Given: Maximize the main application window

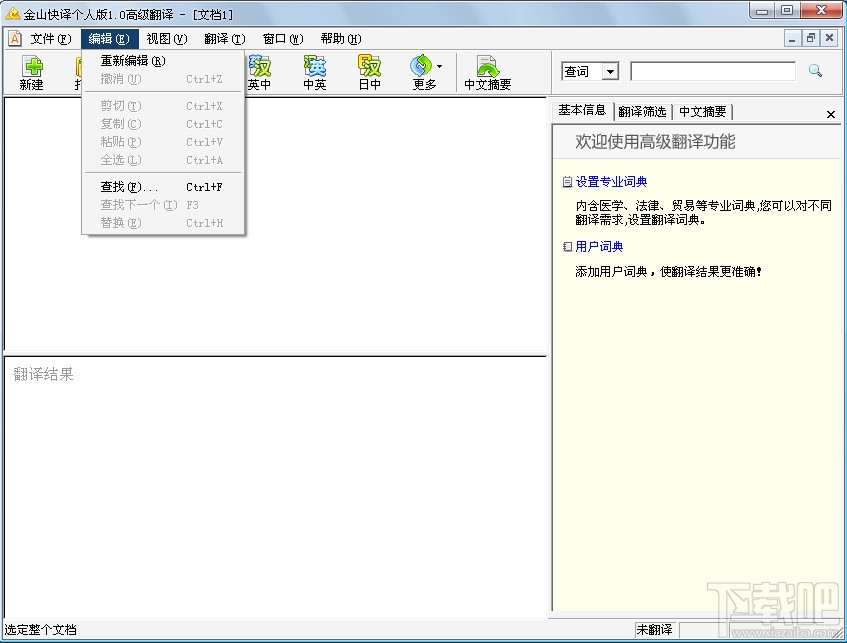Looking at the screenshot, I should point(787,10).
